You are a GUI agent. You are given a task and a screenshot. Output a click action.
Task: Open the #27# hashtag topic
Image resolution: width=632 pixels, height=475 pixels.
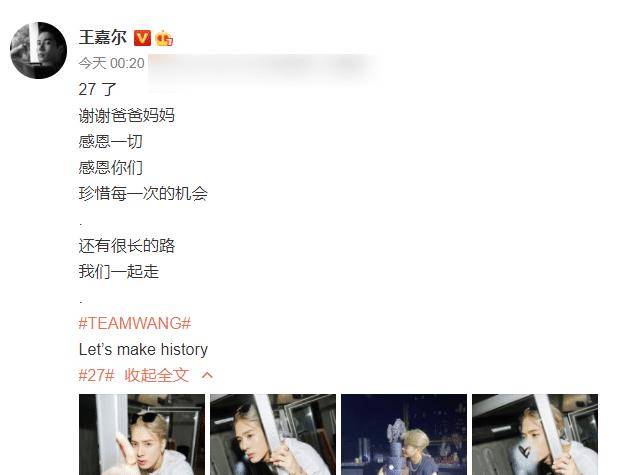coord(96,375)
